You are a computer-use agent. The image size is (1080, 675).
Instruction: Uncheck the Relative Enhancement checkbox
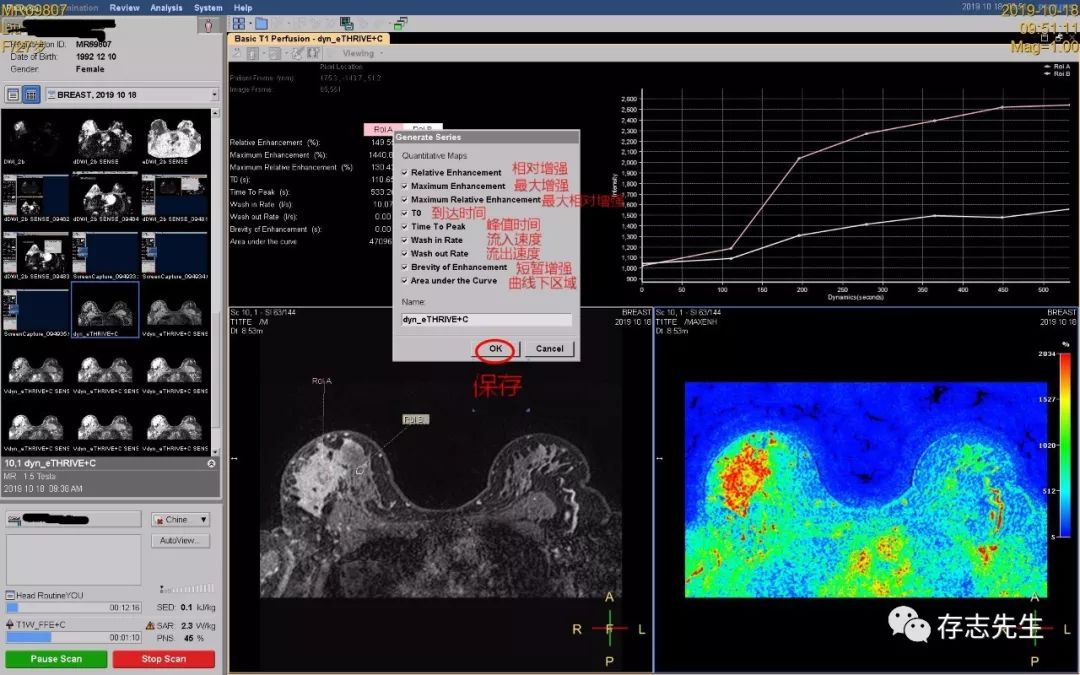click(404, 173)
